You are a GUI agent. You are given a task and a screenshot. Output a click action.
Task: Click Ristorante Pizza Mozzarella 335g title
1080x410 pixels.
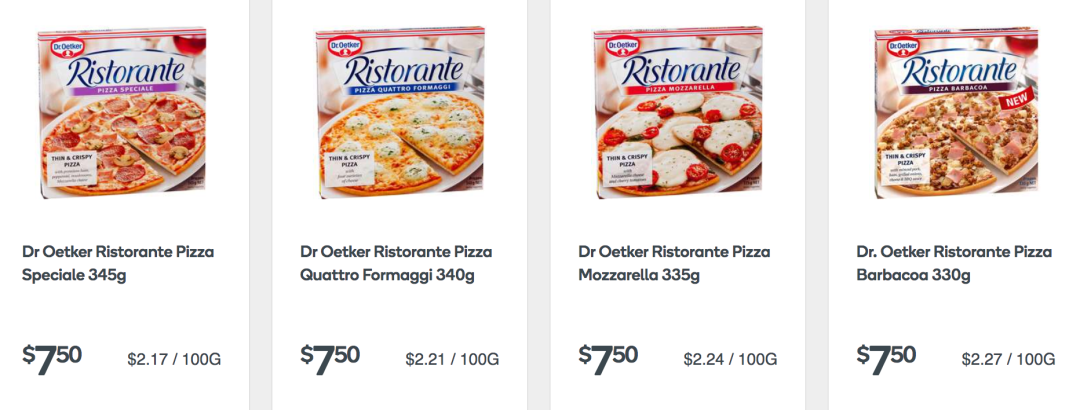tap(674, 264)
